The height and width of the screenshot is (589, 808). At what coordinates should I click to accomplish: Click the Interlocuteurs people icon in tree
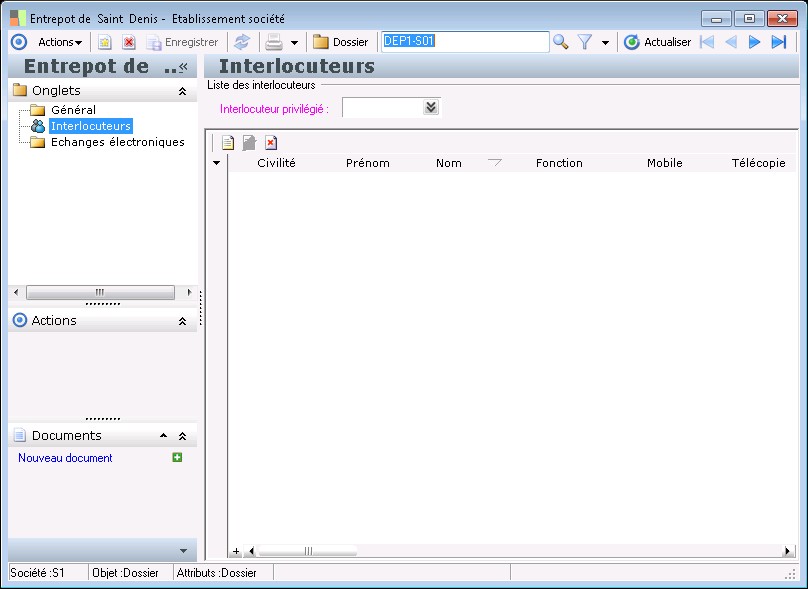tap(38, 126)
